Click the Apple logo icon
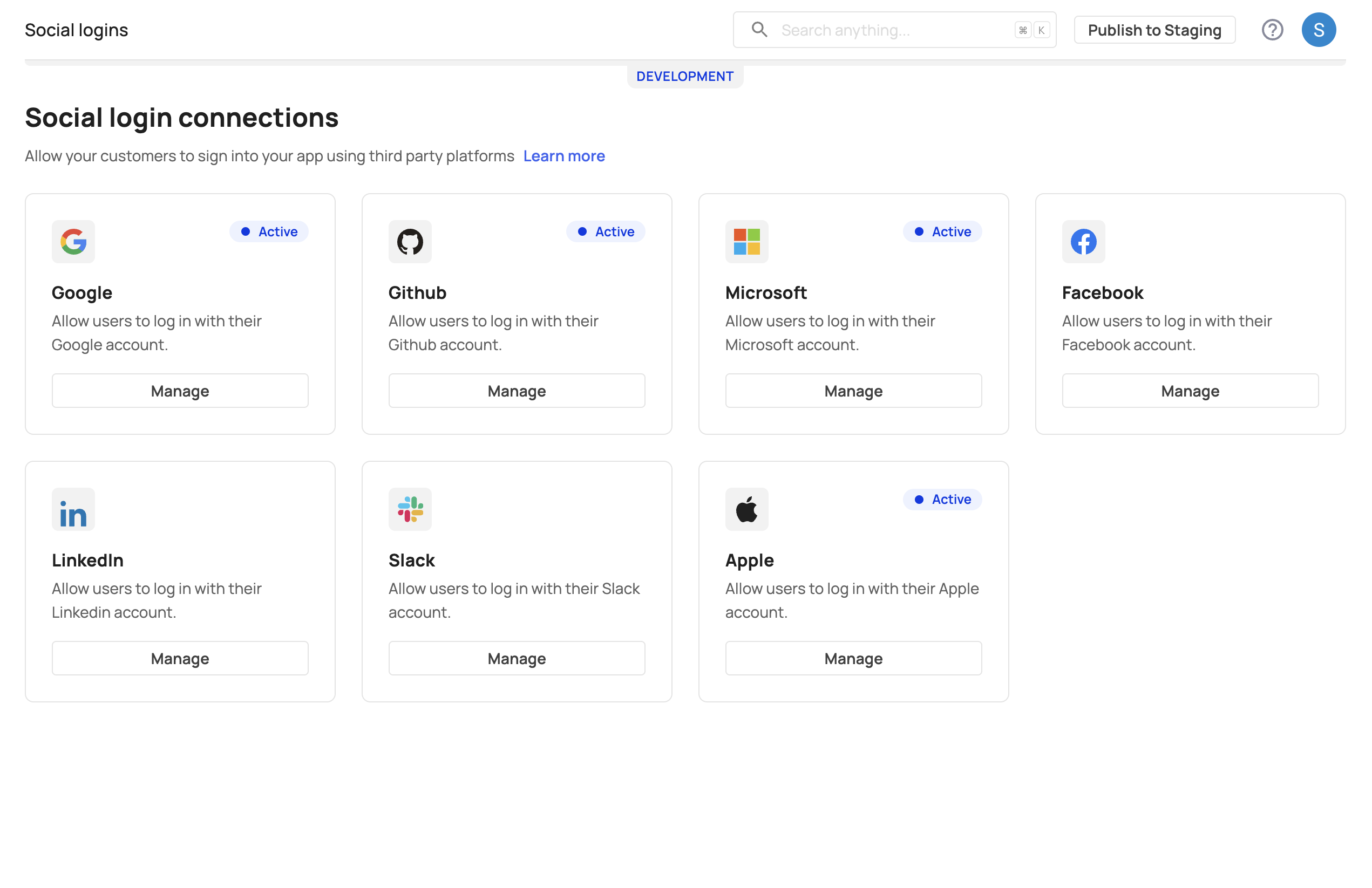The height and width of the screenshot is (888, 1372). [x=746, y=509]
